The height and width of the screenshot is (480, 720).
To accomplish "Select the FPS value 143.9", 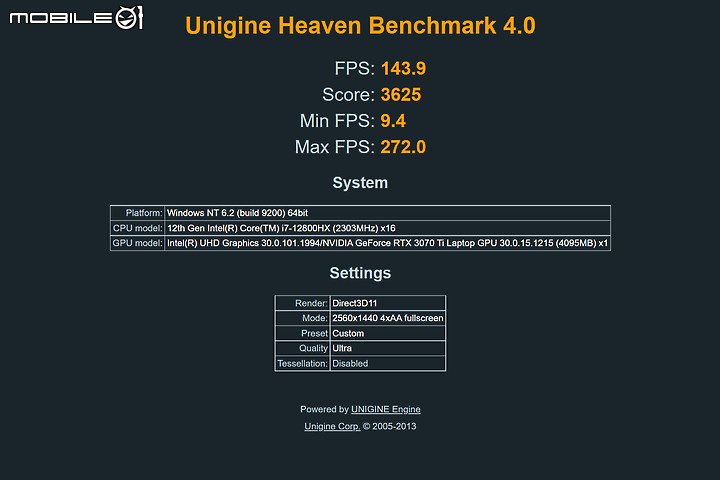I will tap(403, 68).
